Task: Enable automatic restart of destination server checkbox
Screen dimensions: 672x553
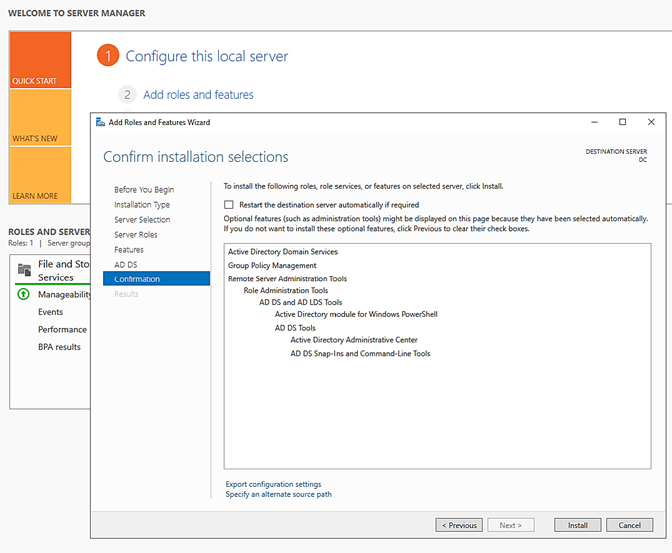Action: pyautogui.click(x=229, y=204)
